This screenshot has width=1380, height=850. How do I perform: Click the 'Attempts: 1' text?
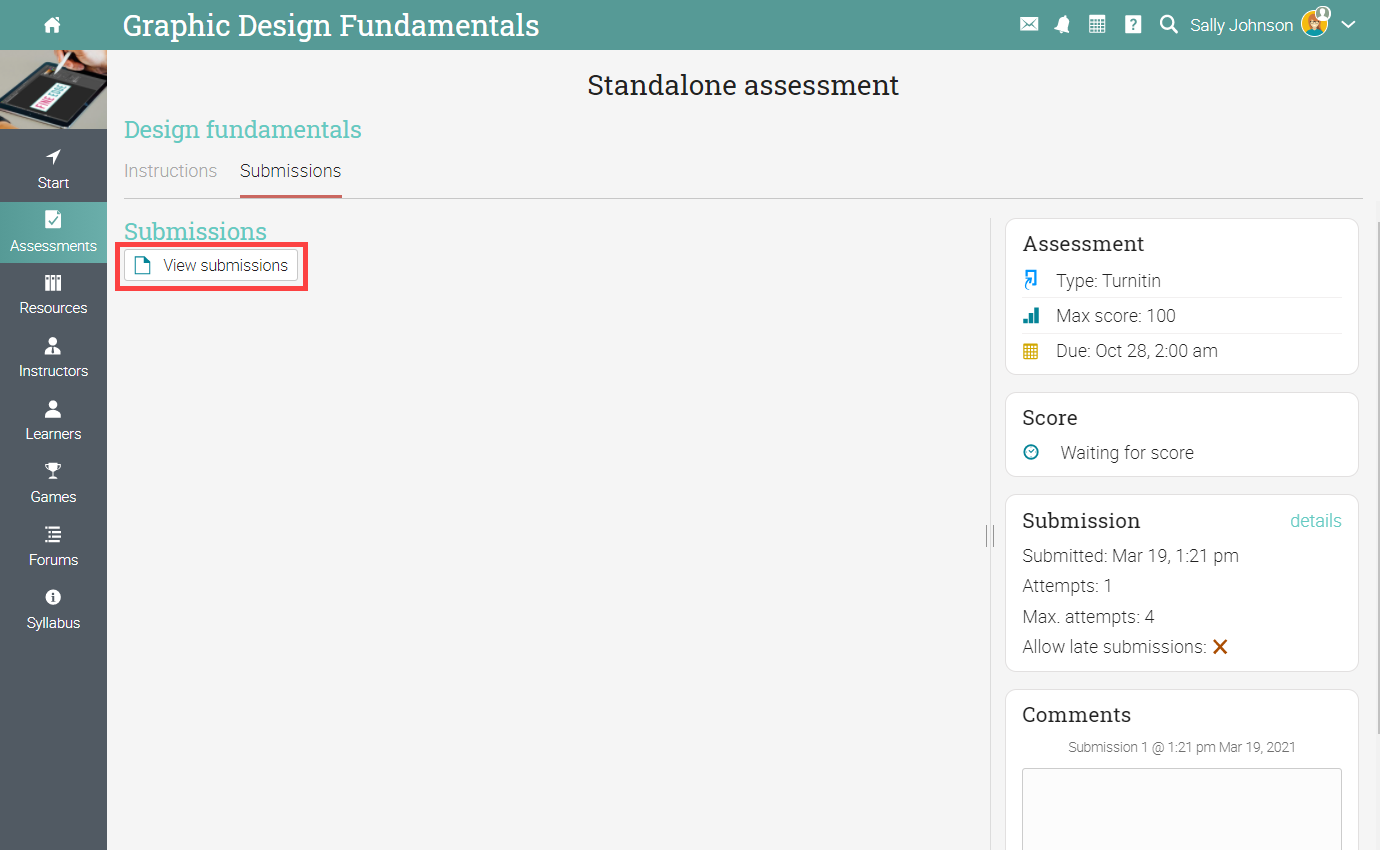pyautogui.click(x=1067, y=586)
